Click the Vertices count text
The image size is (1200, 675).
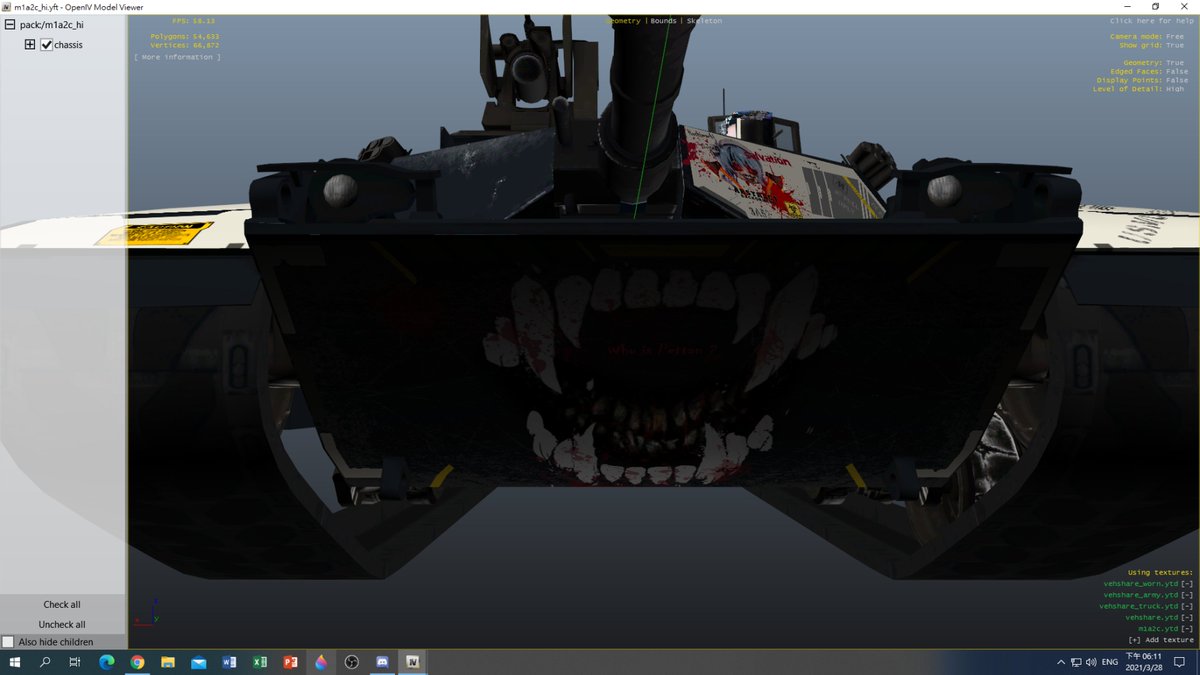(185, 45)
